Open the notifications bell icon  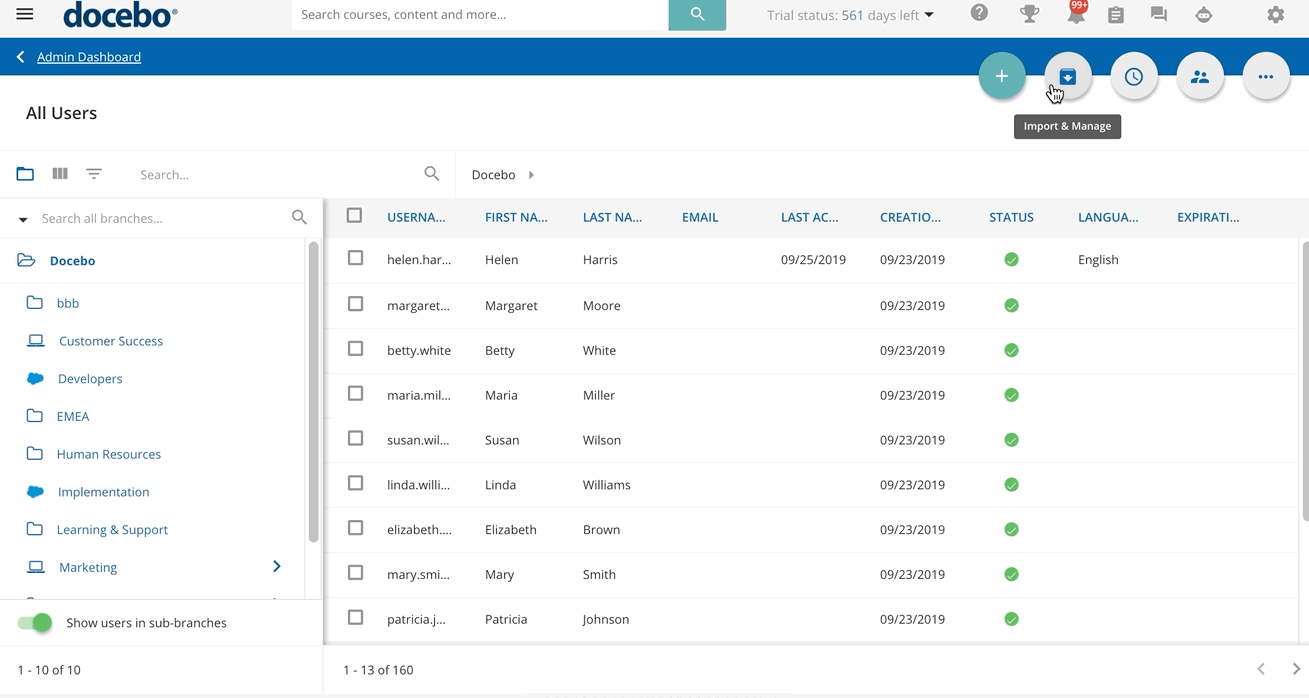pyautogui.click(x=1076, y=15)
